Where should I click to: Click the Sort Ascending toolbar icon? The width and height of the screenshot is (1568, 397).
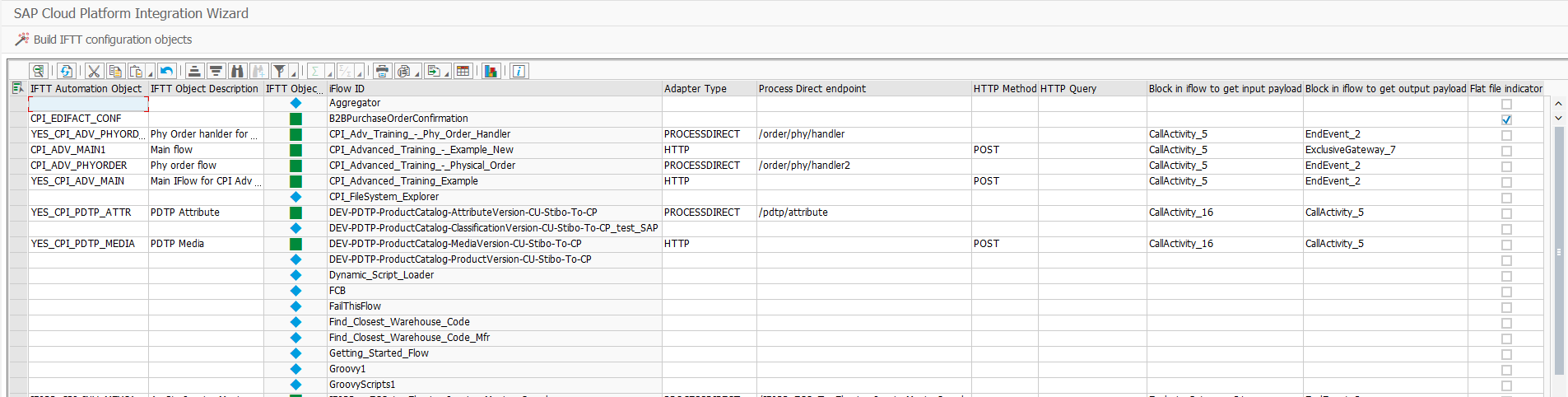click(x=194, y=71)
